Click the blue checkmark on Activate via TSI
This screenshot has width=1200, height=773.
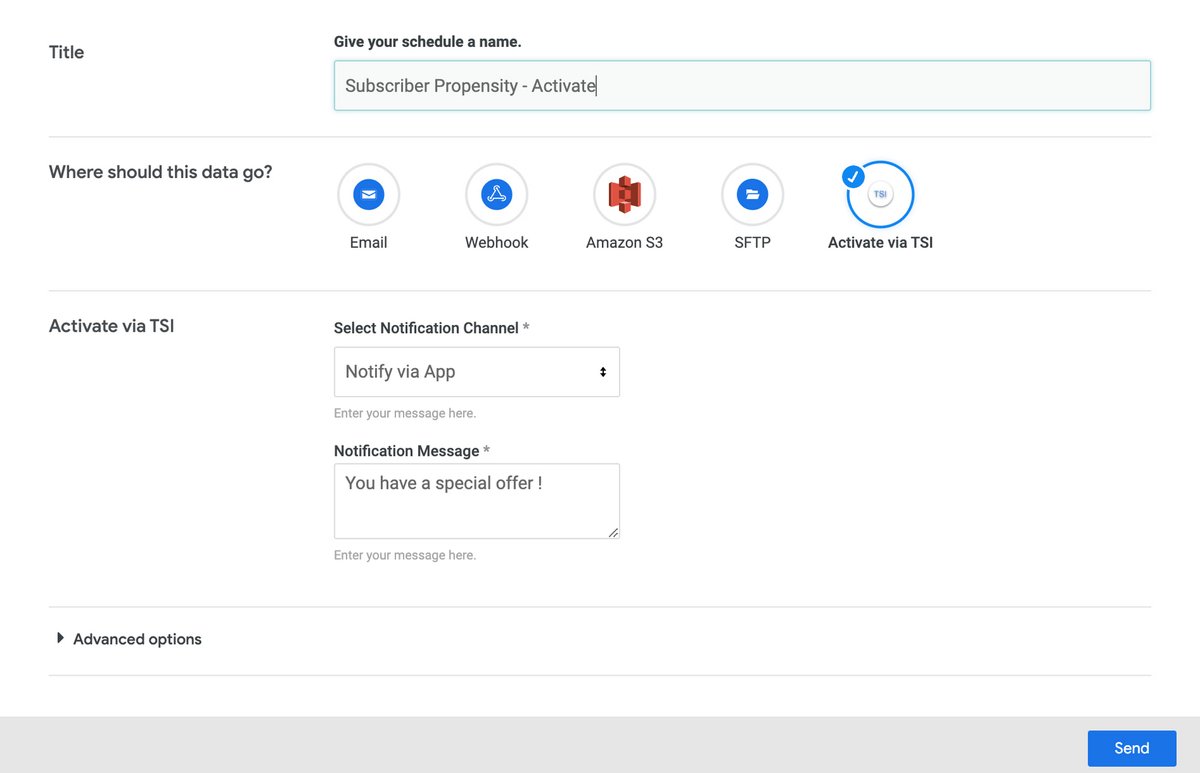(853, 177)
